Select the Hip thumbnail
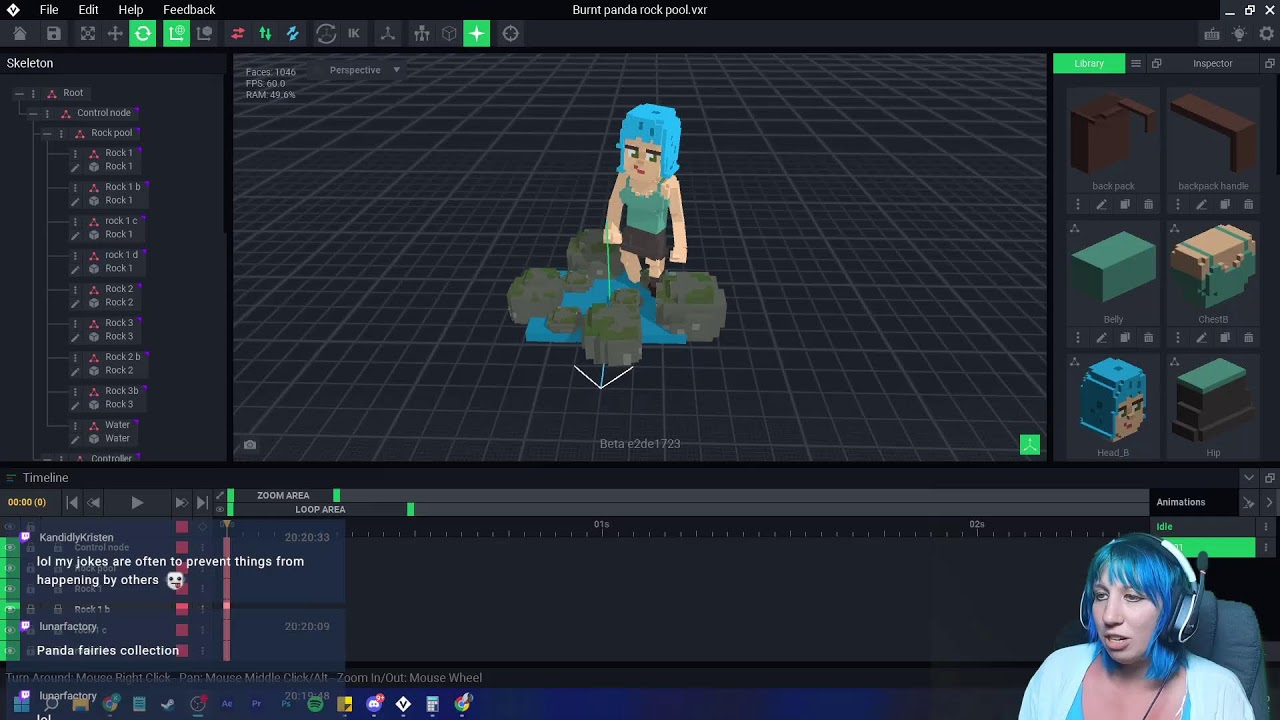 tap(1213, 401)
